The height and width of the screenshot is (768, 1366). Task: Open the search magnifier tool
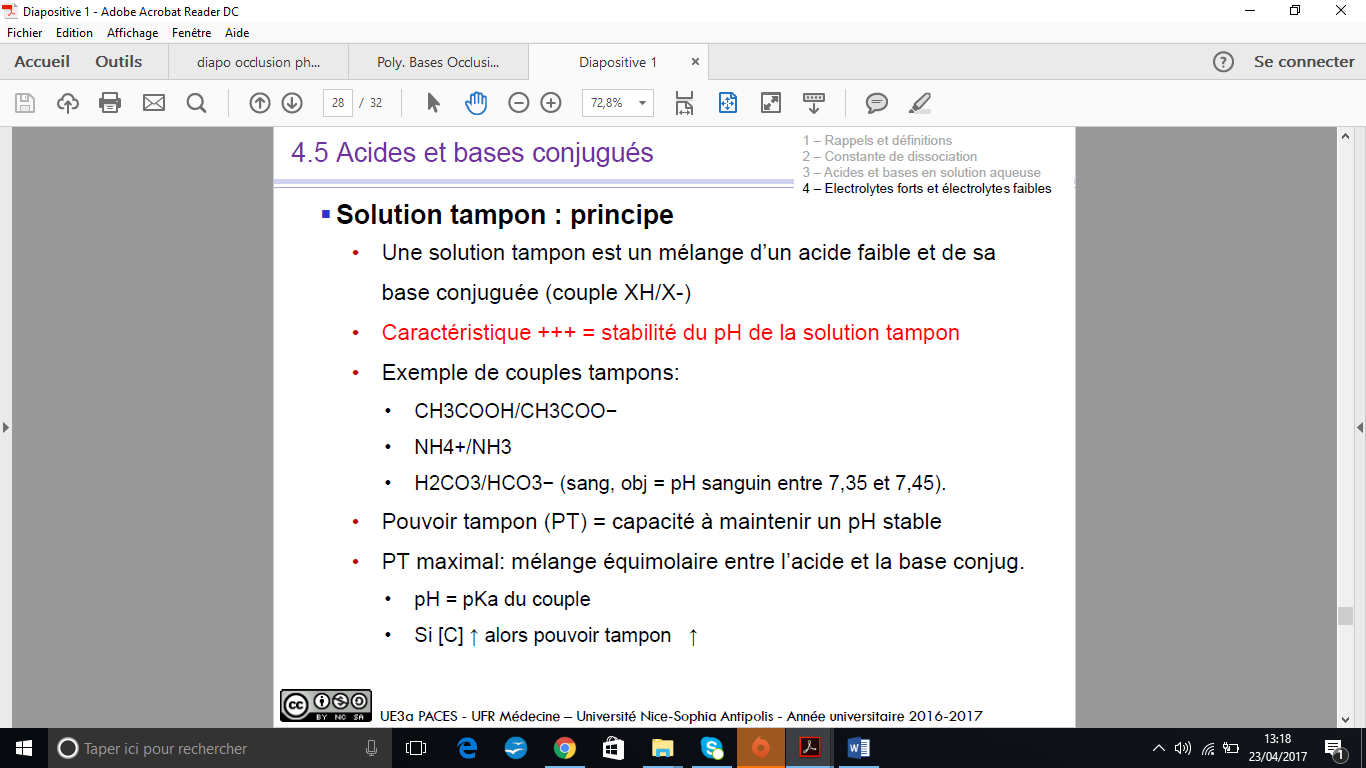click(x=196, y=103)
